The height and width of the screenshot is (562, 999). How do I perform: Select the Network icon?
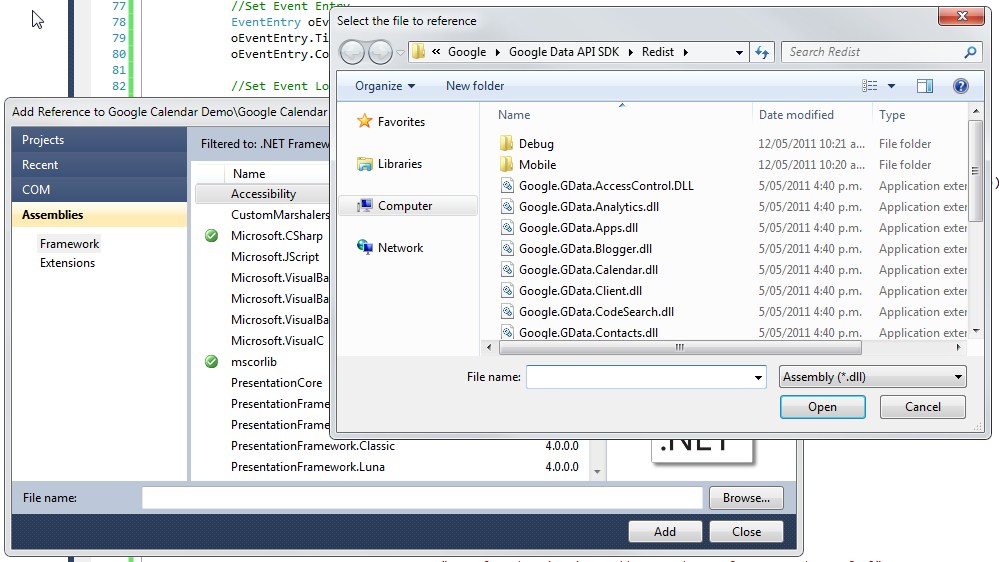click(364, 247)
